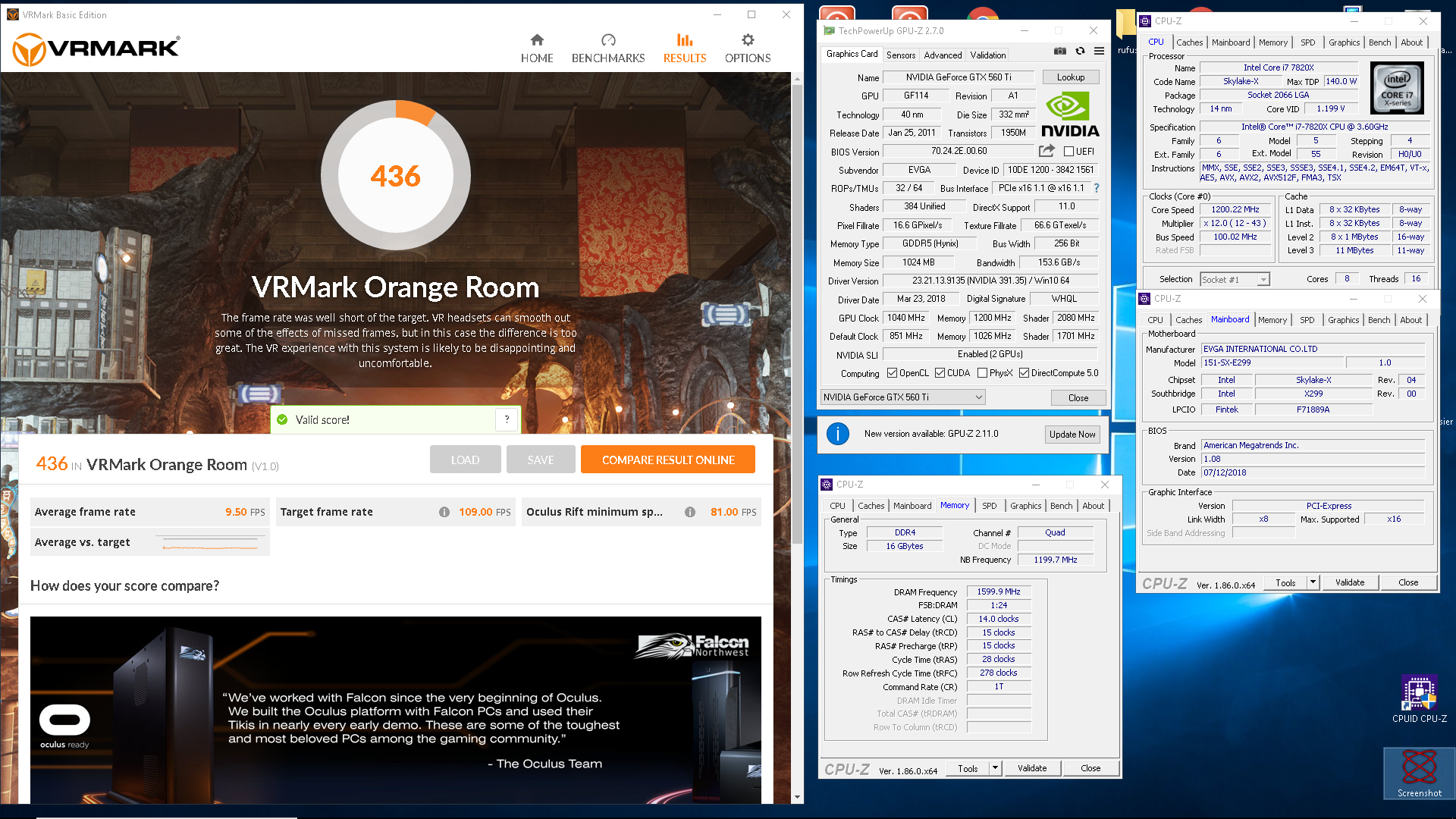Click Compare Result Online
1456x819 pixels.
668,460
